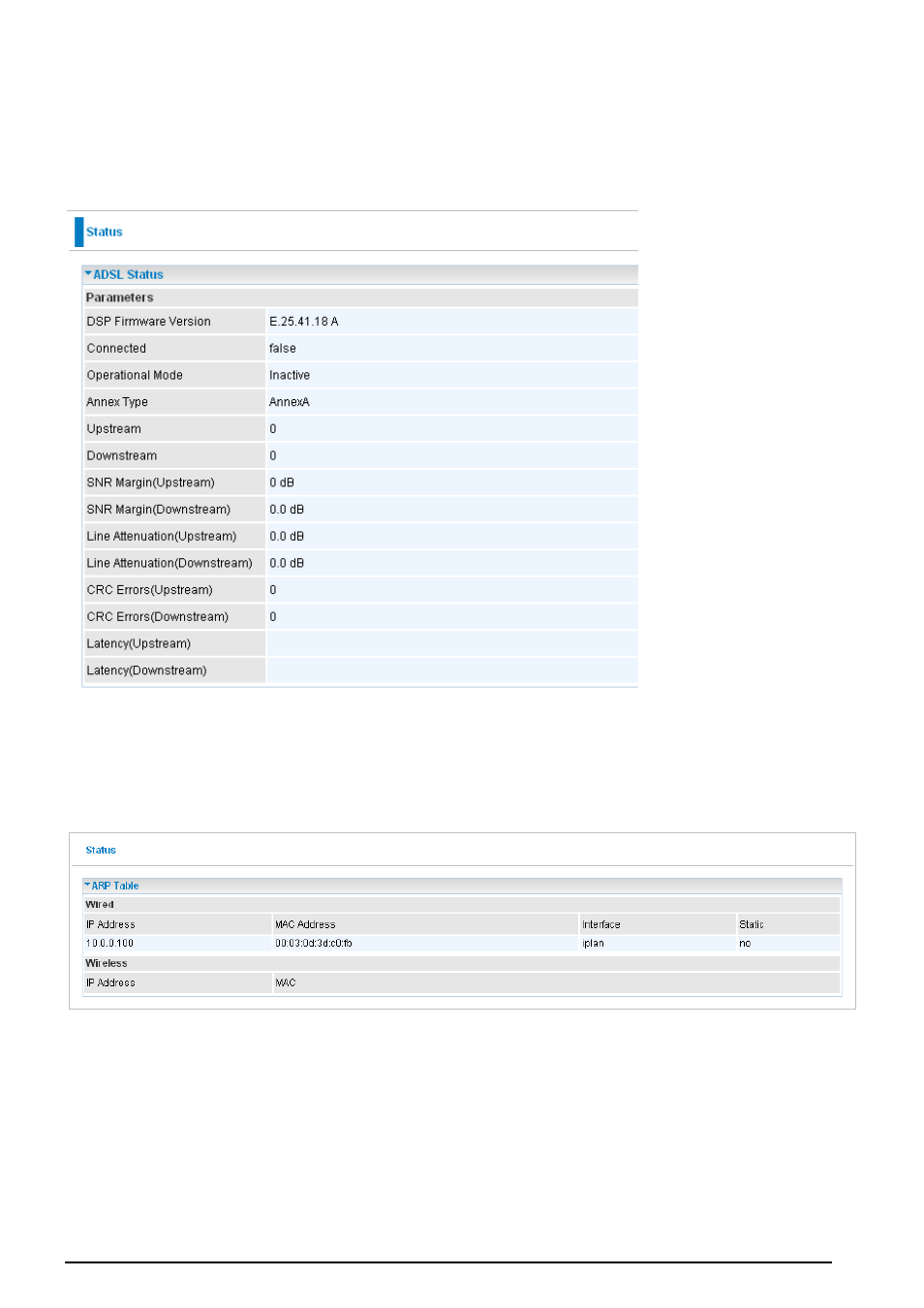The image size is (924, 1308).
Task: Select the SNR Margin(Upstream) value 0 dB
Action: pos(282,483)
